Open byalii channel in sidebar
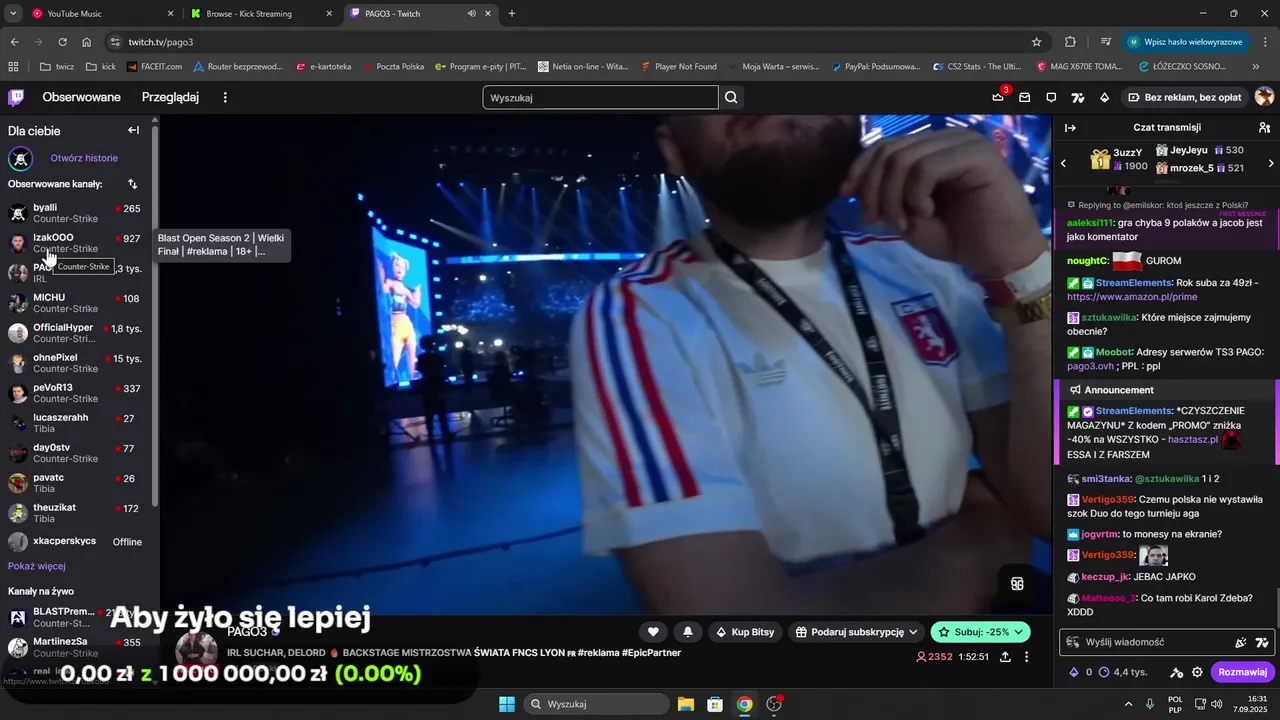Screen dimensions: 1280x720 tap(78, 213)
